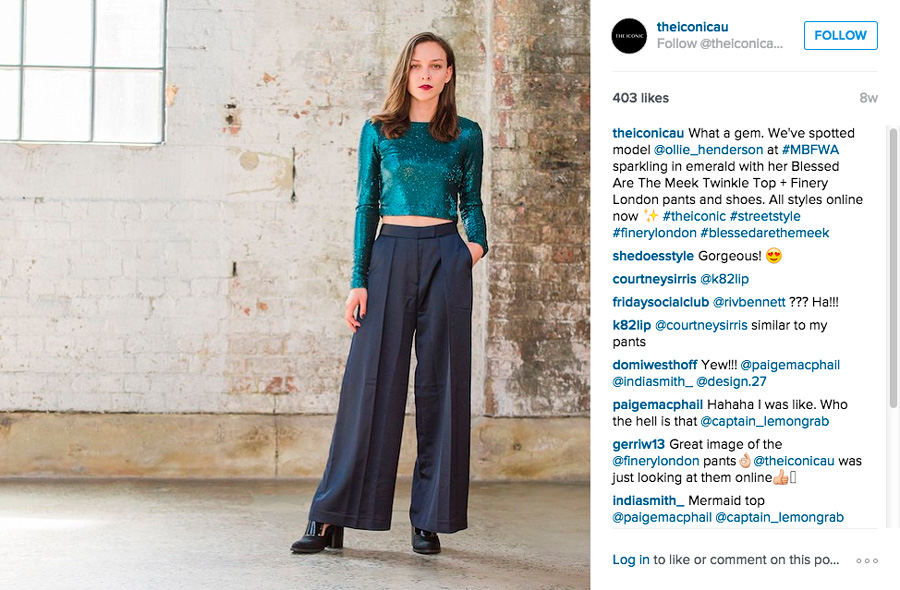Open the #blessedarethemeek hashtag
This screenshot has height=590, width=900.
pyautogui.click(x=765, y=233)
